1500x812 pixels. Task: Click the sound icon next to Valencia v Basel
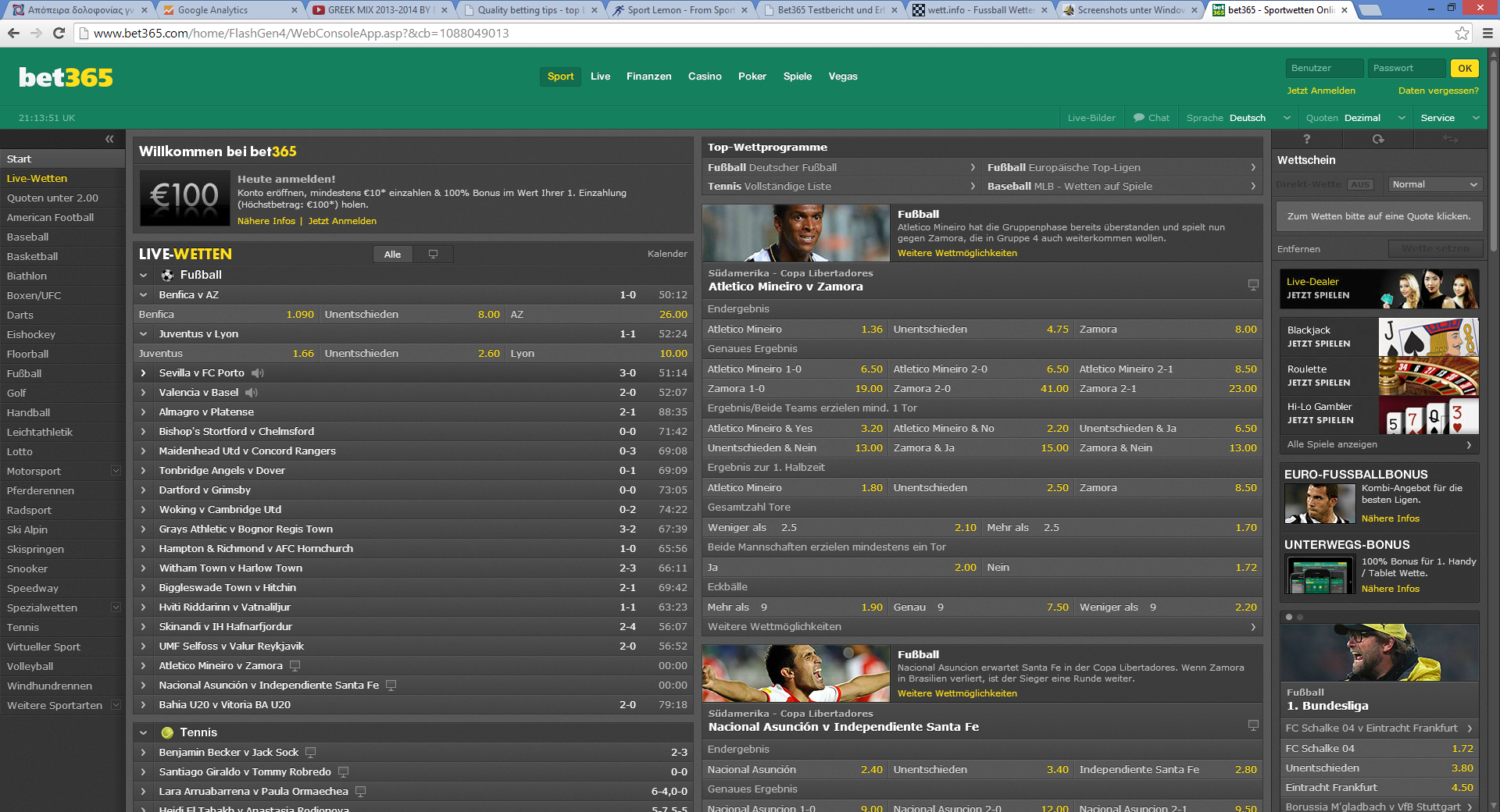click(251, 393)
